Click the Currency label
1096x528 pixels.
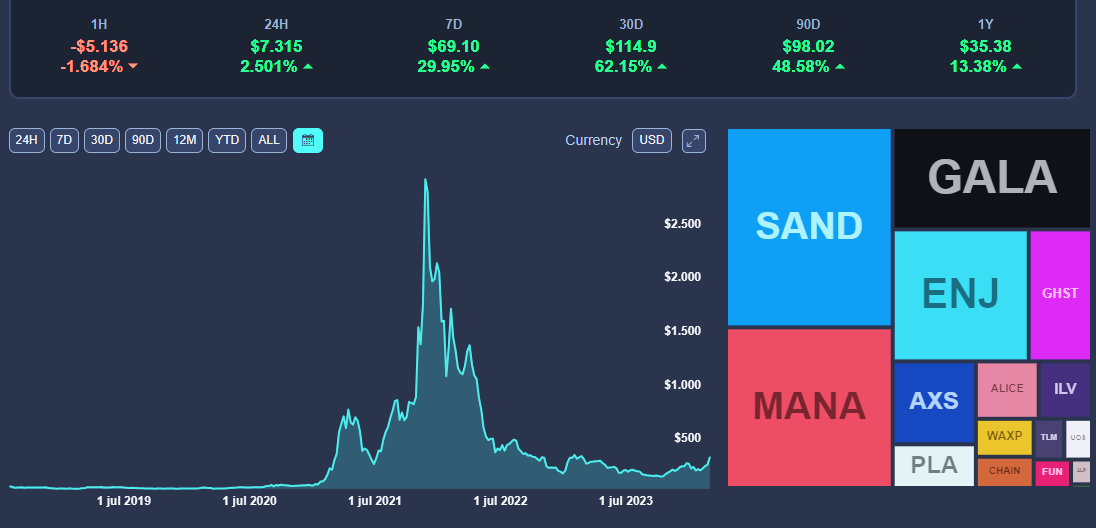593,141
